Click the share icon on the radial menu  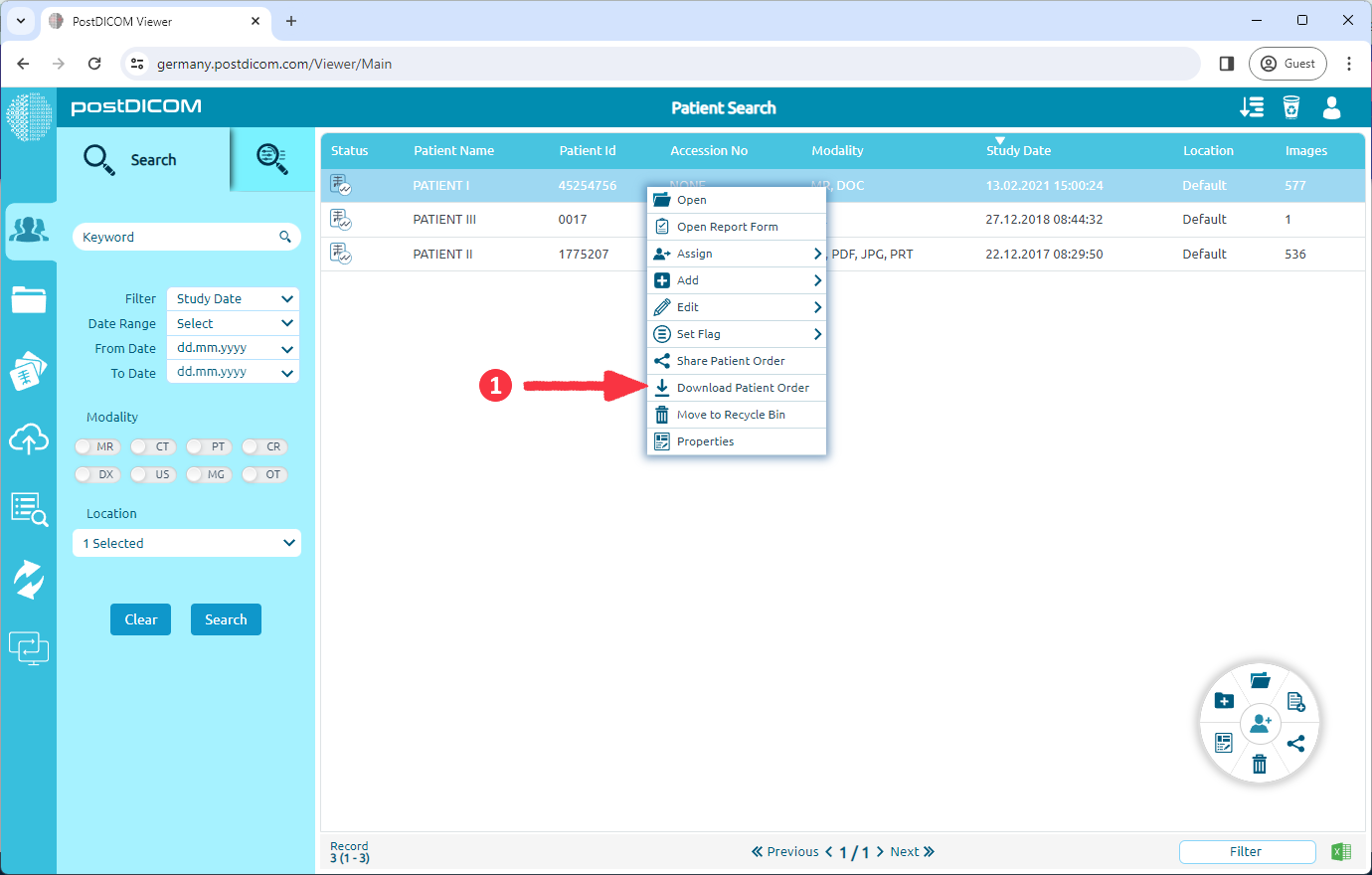click(x=1296, y=743)
